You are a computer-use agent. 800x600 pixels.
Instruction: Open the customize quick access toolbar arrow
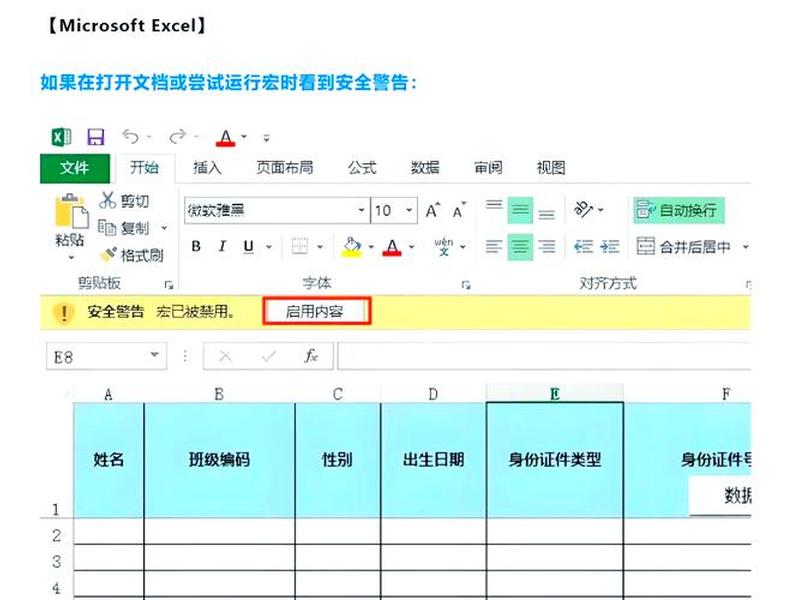click(x=266, y=138)
